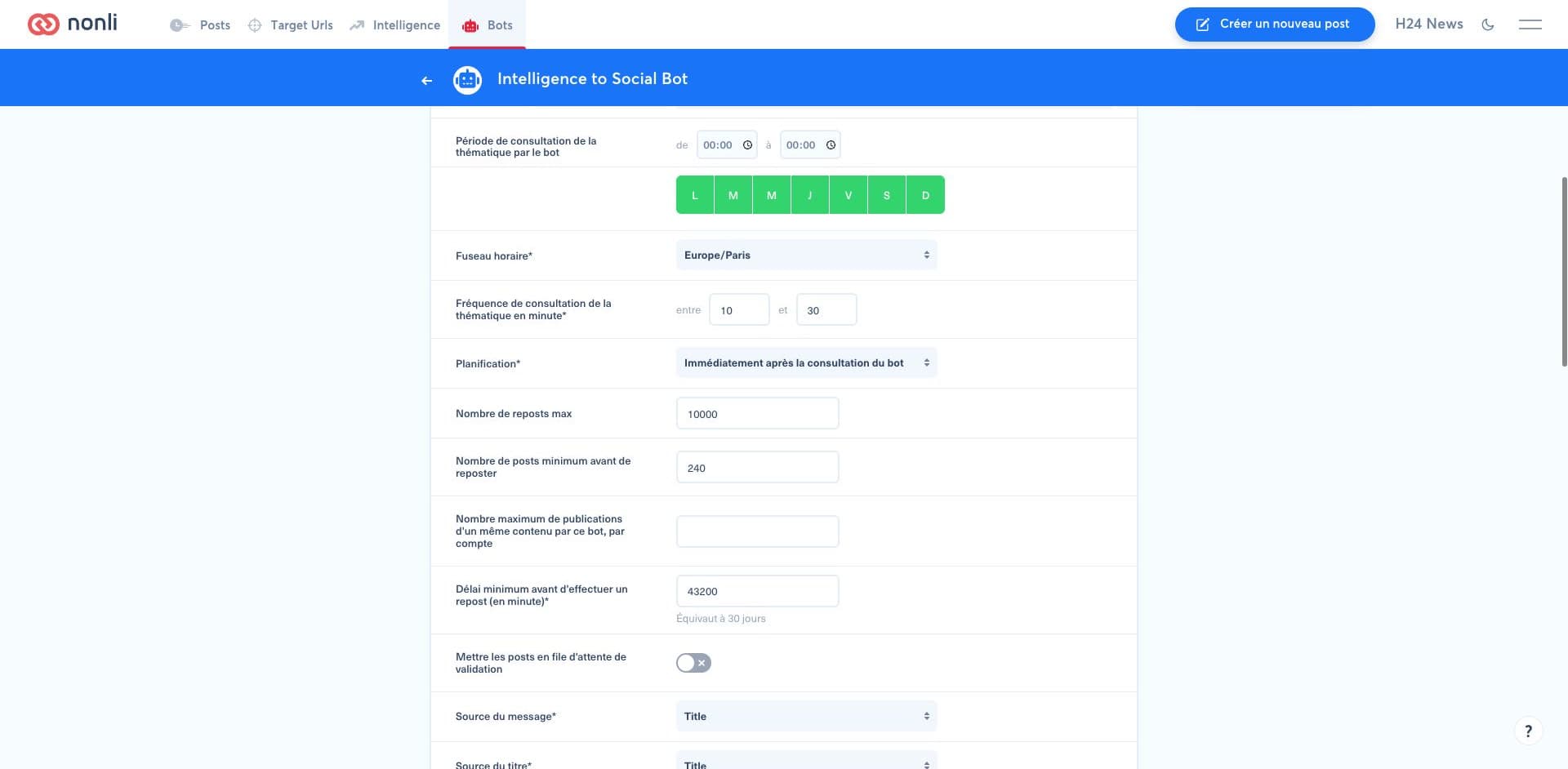The image size is (1568, 769).
Task: Click the clock icon in the start time field
Action: (747, 144)
